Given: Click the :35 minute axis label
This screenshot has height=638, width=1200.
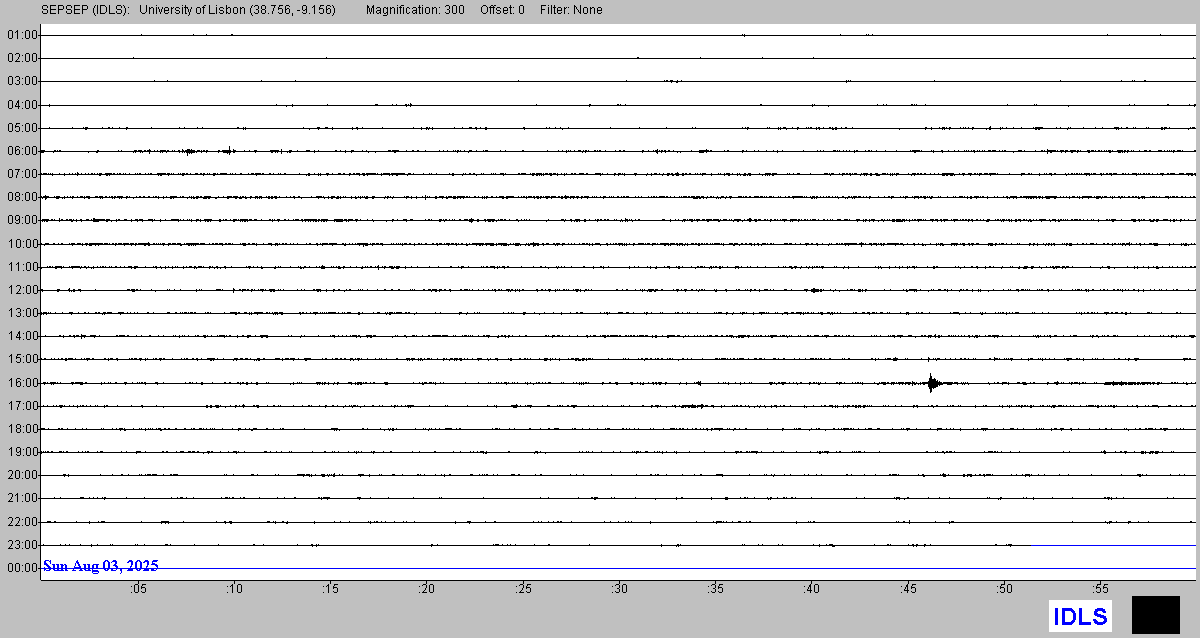Looking at the screenshot, I should pos(716,589).
